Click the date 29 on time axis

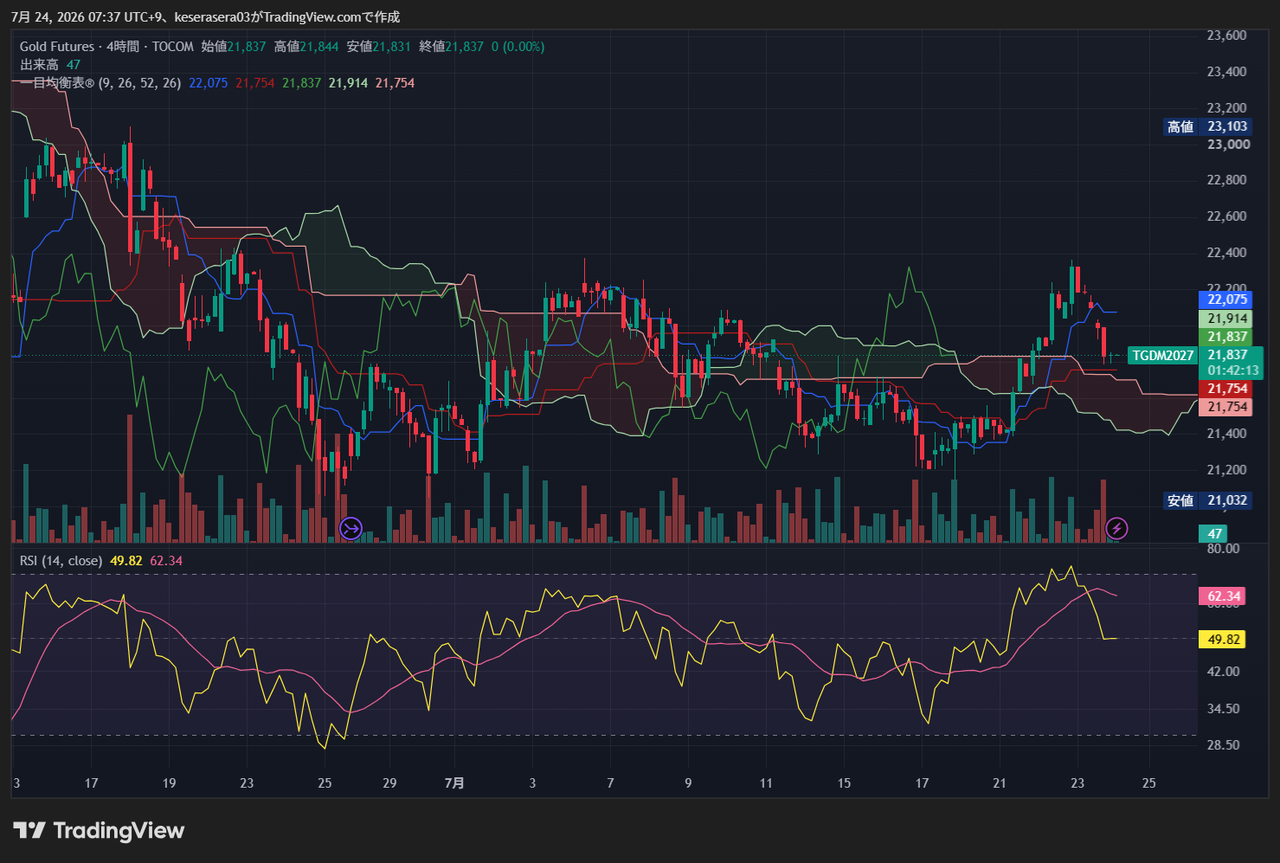click(x=390, y=783)
